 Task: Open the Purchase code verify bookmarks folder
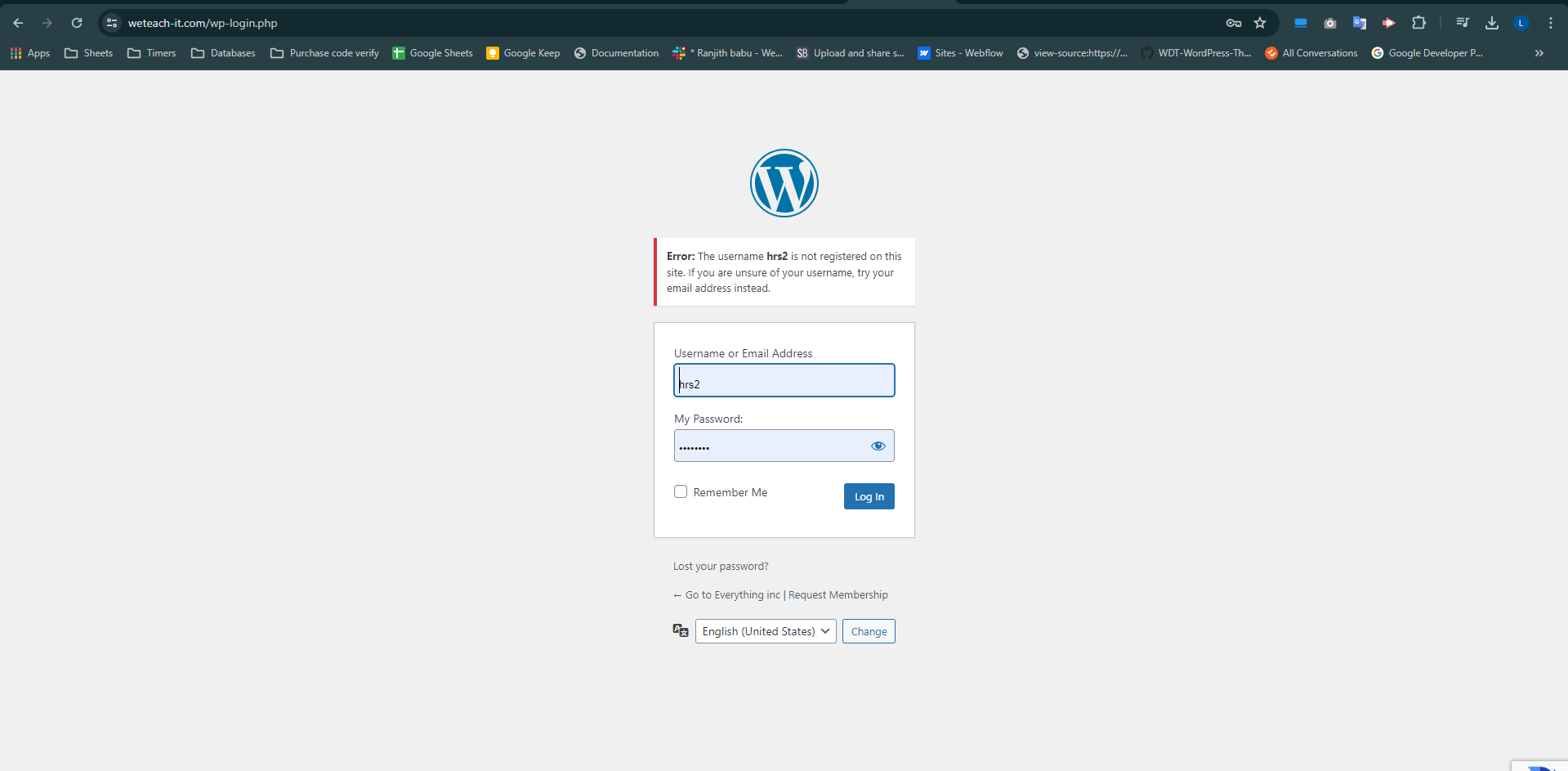click(x=325, y=53)
